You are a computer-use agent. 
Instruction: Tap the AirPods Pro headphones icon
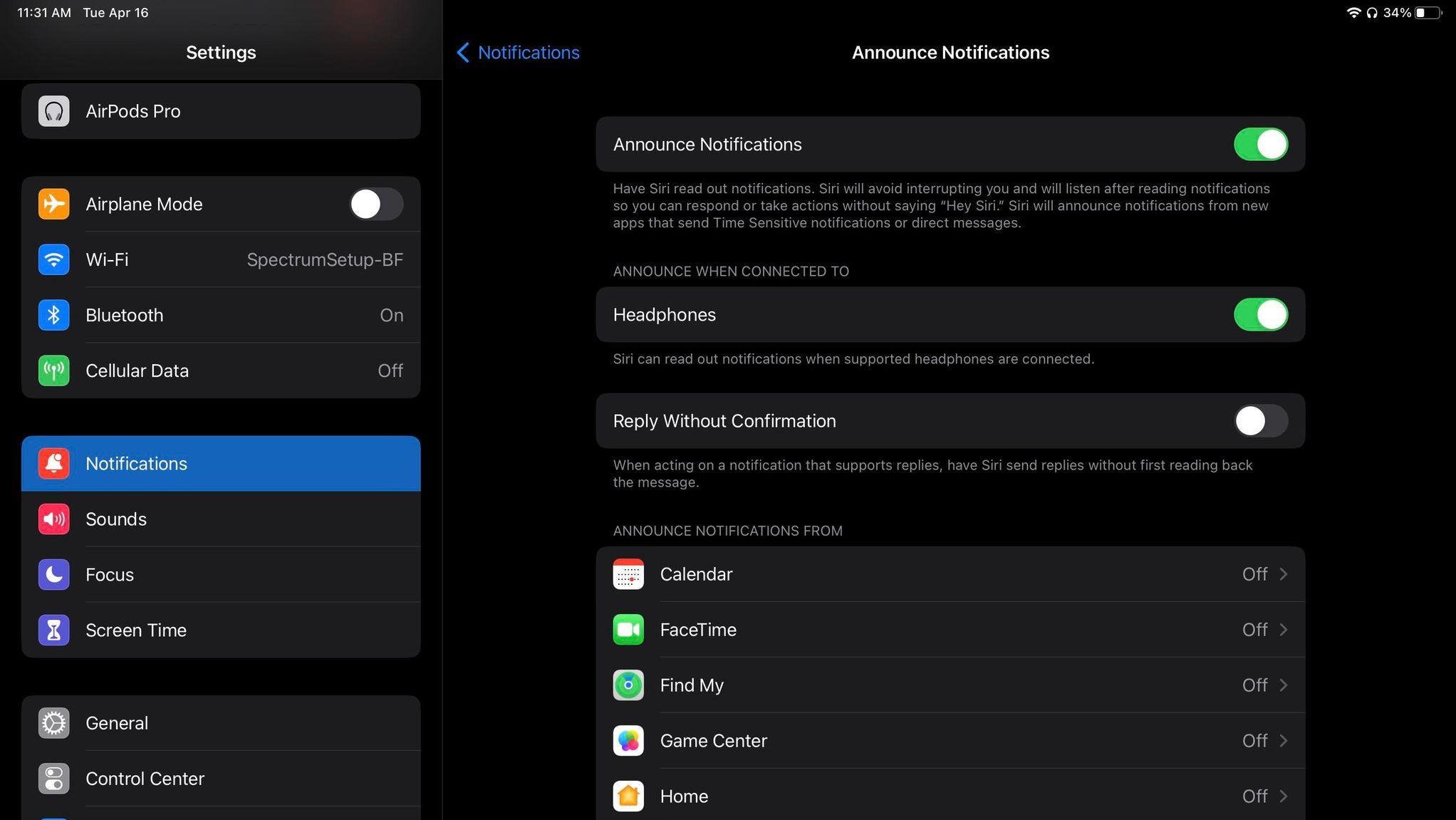click(x=53, y=111)
